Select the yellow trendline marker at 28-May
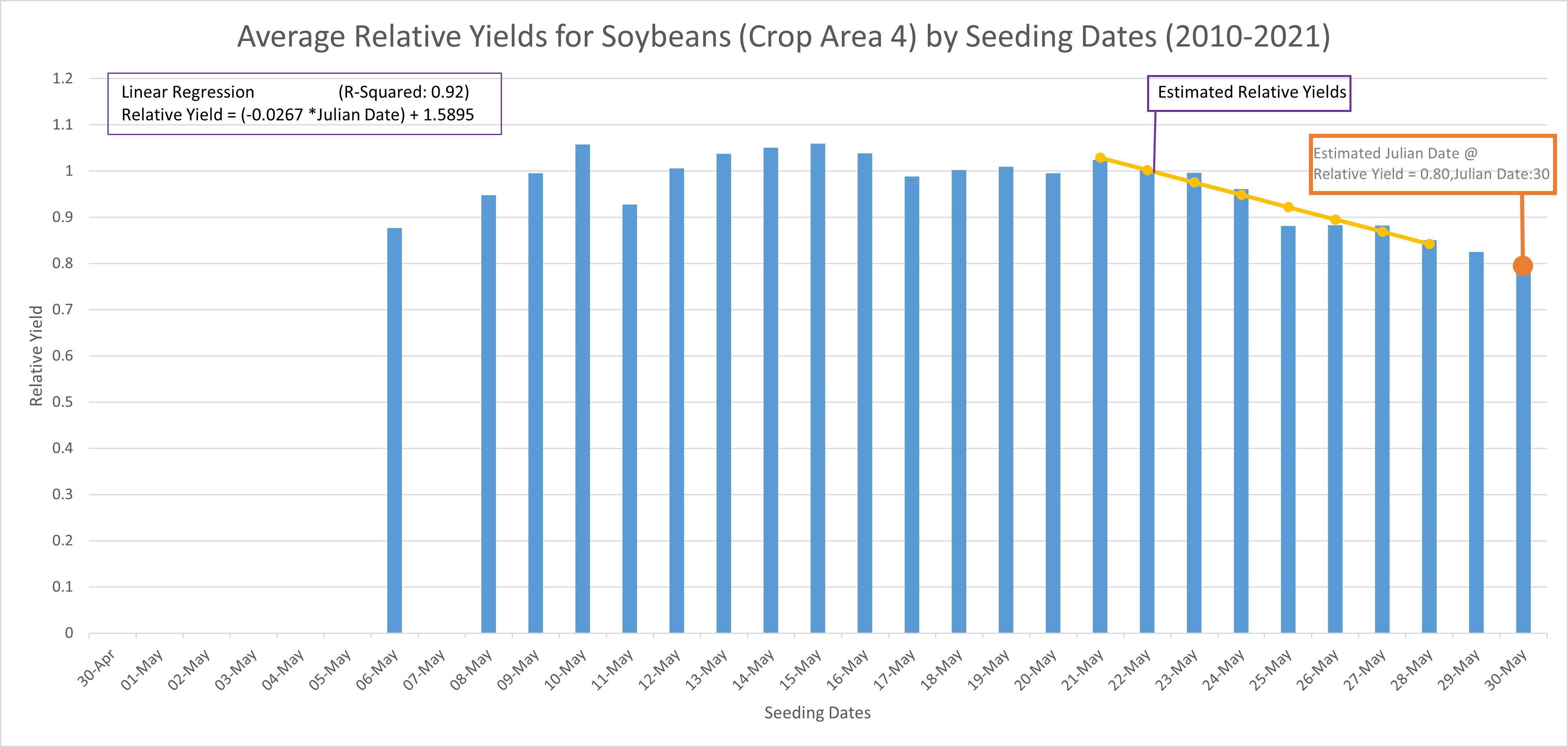 click(1429, 244)
